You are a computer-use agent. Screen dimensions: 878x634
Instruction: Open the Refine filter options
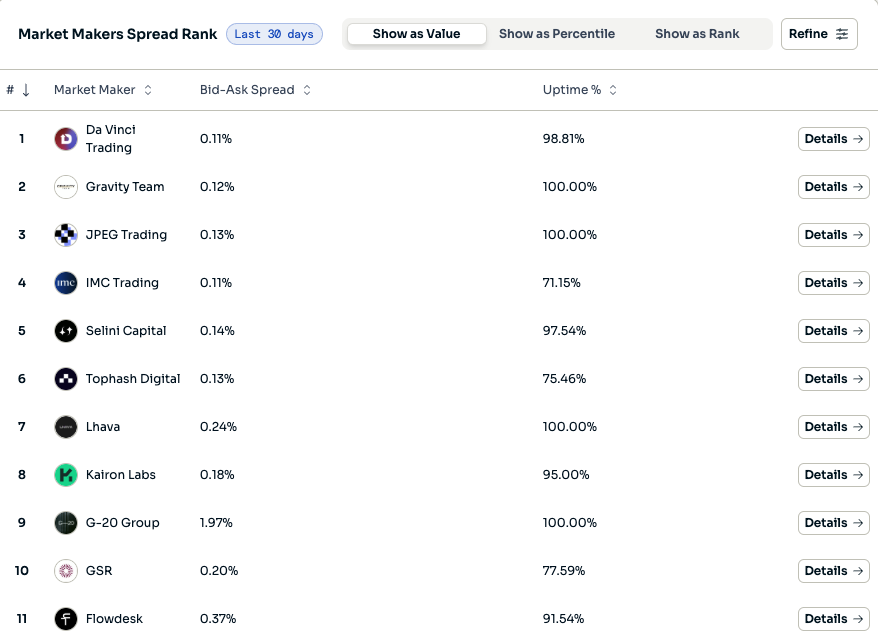(819, 34)
